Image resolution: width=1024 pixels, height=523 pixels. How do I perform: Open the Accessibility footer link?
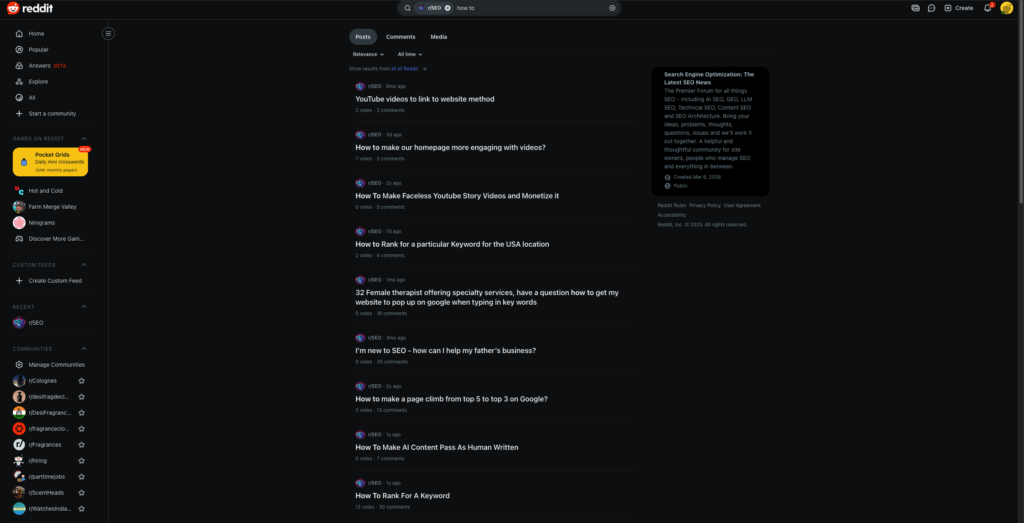coord(671,215)
